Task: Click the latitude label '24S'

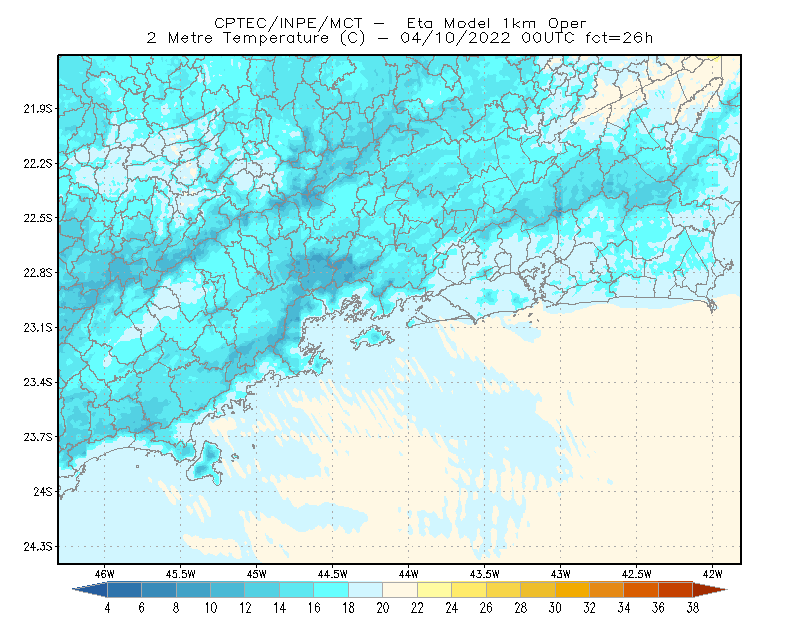Action: pos(43,491)
